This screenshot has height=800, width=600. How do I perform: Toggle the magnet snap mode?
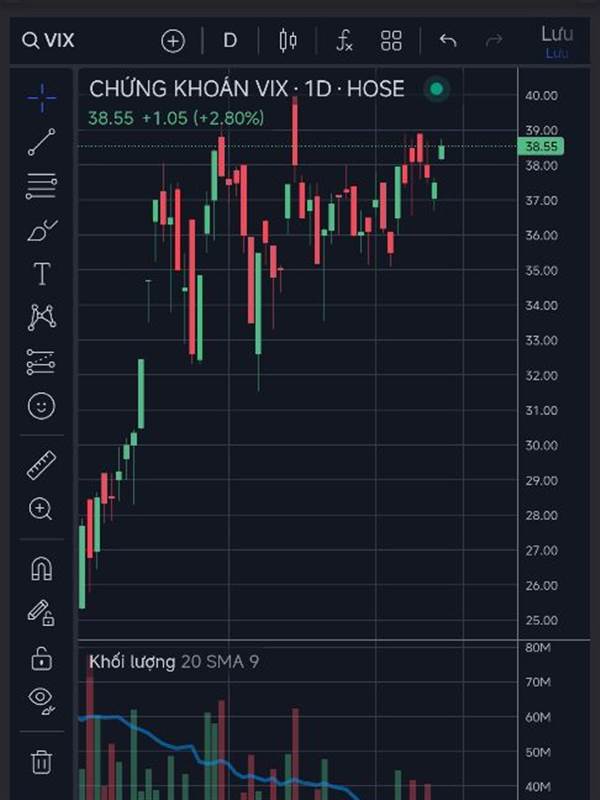[x=42, y=568]
